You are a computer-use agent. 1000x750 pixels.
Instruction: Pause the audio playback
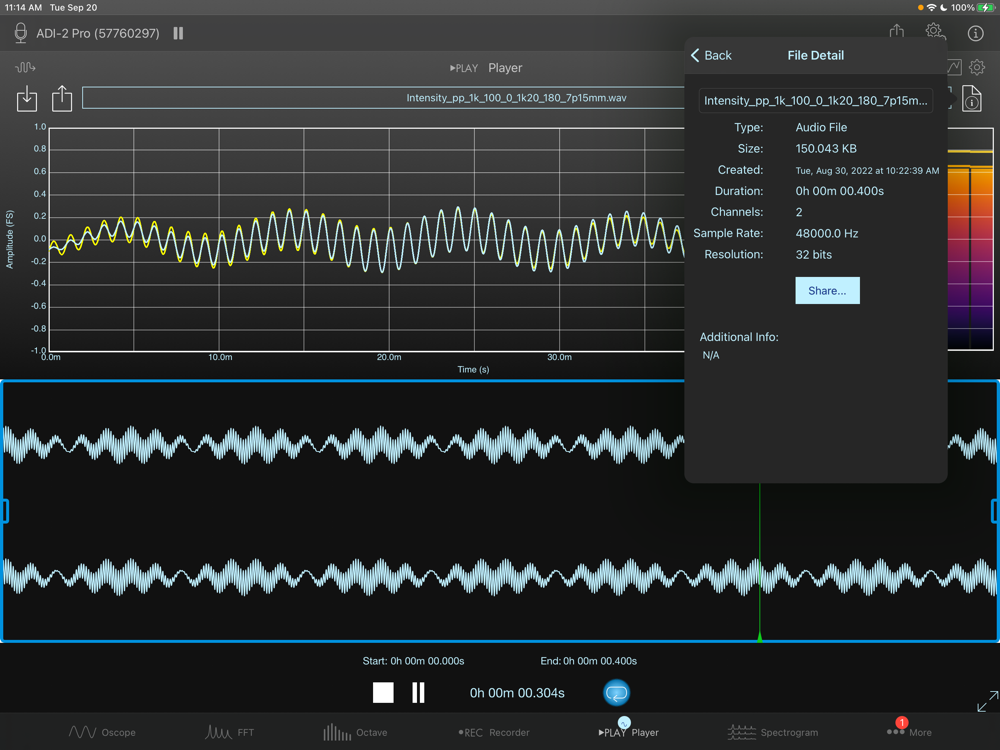click(x=418, y=692)
